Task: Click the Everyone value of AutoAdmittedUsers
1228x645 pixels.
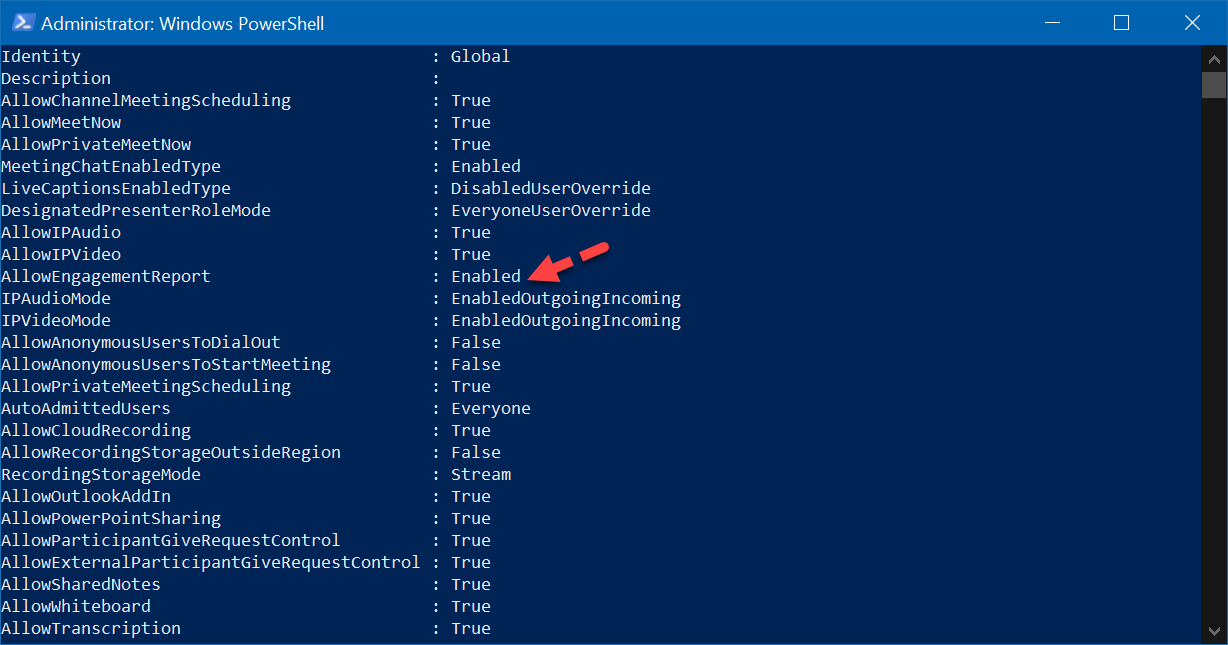Action: [x=491, y=408]
